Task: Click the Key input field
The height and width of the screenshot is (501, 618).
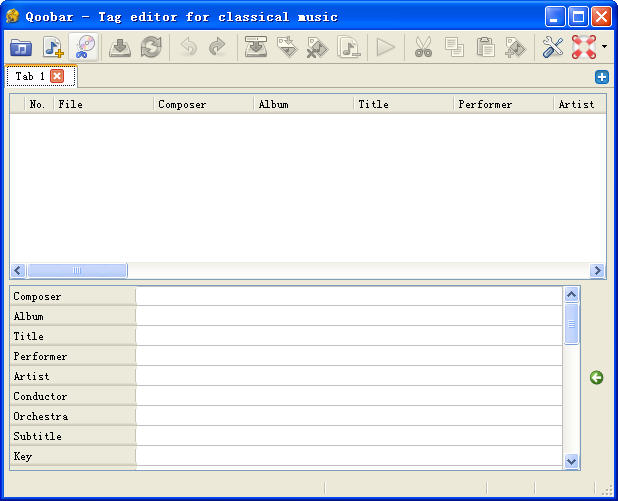Action: (349, 456)
